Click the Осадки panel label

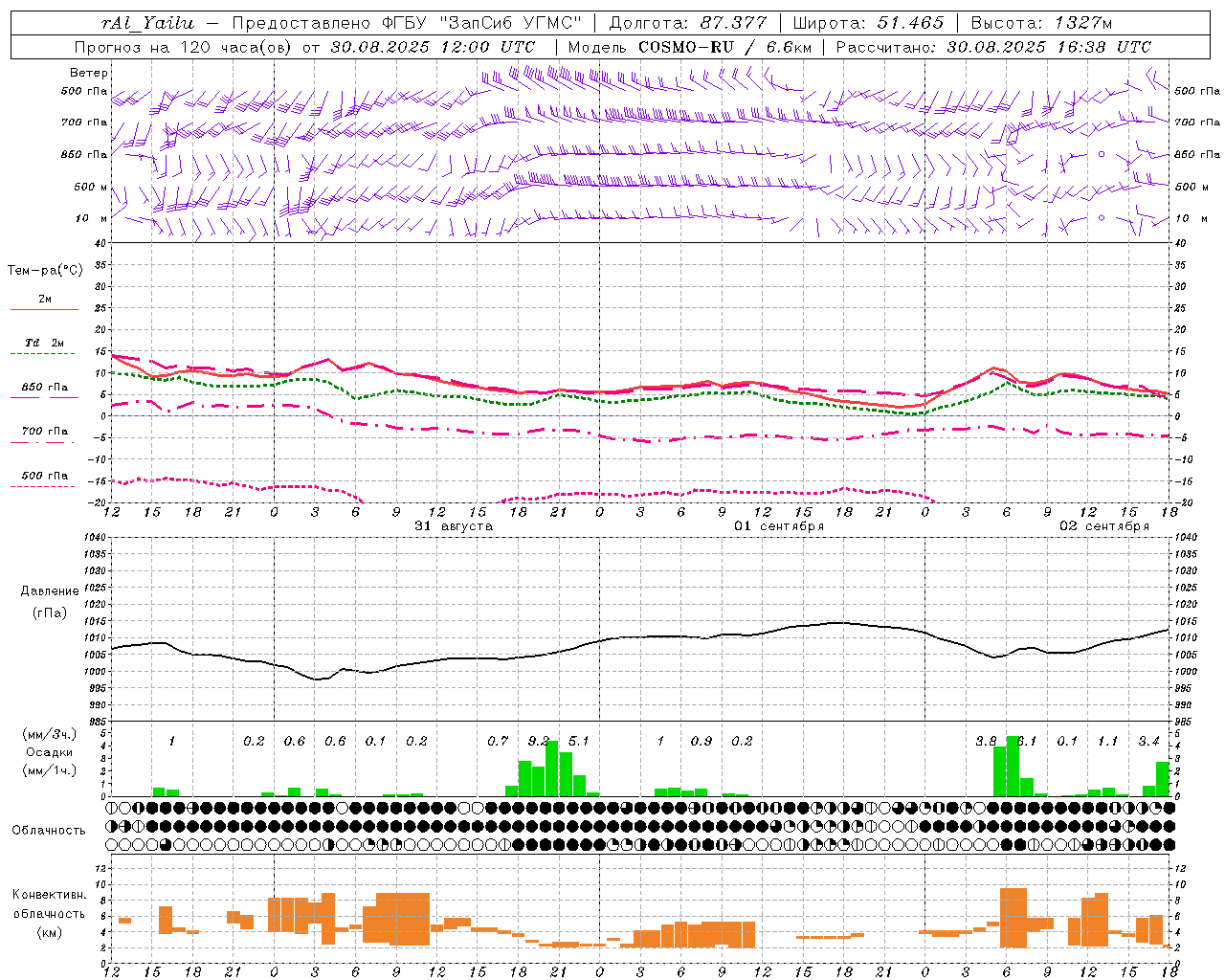coord(49,752)
